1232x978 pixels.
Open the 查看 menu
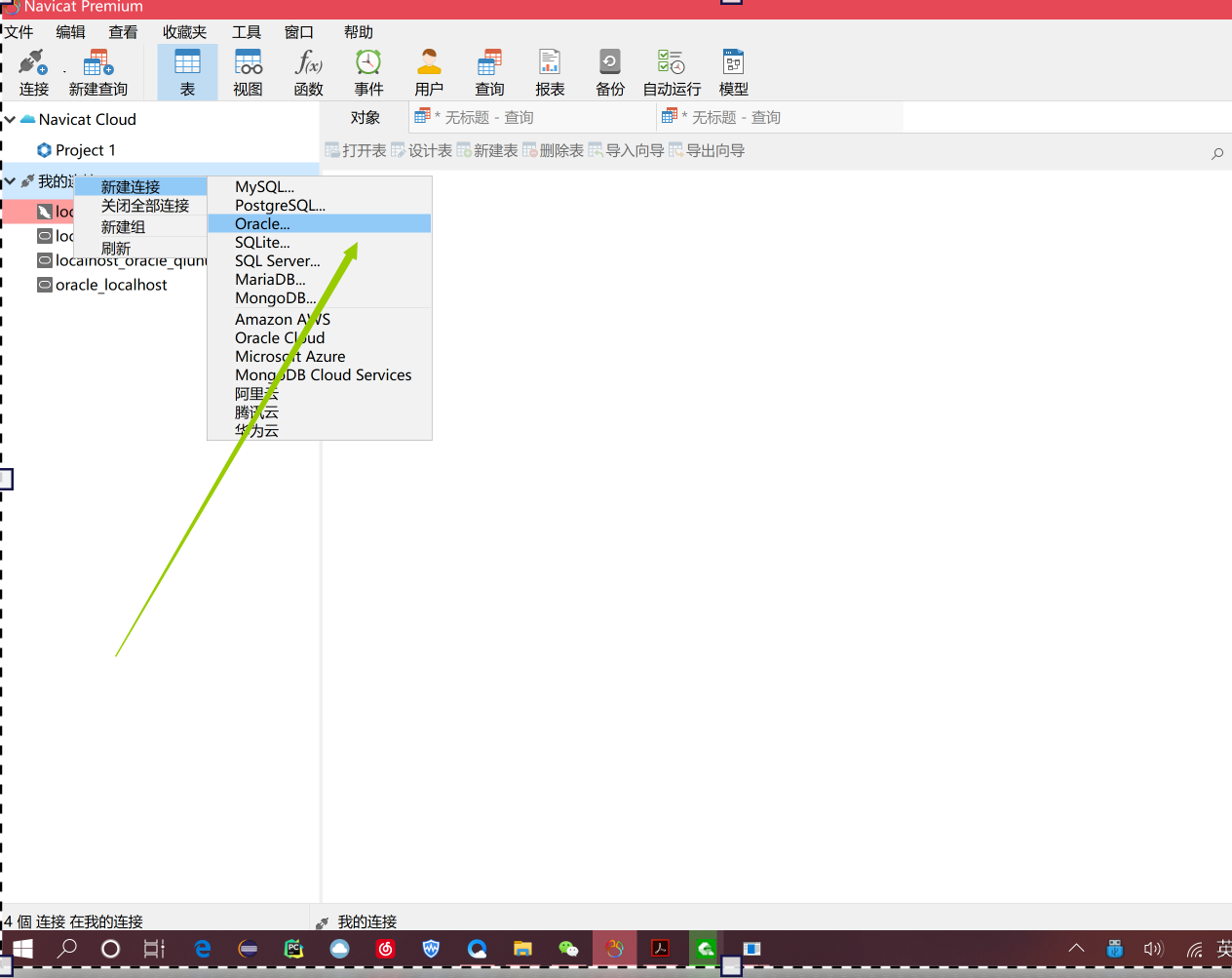[123, 32]
